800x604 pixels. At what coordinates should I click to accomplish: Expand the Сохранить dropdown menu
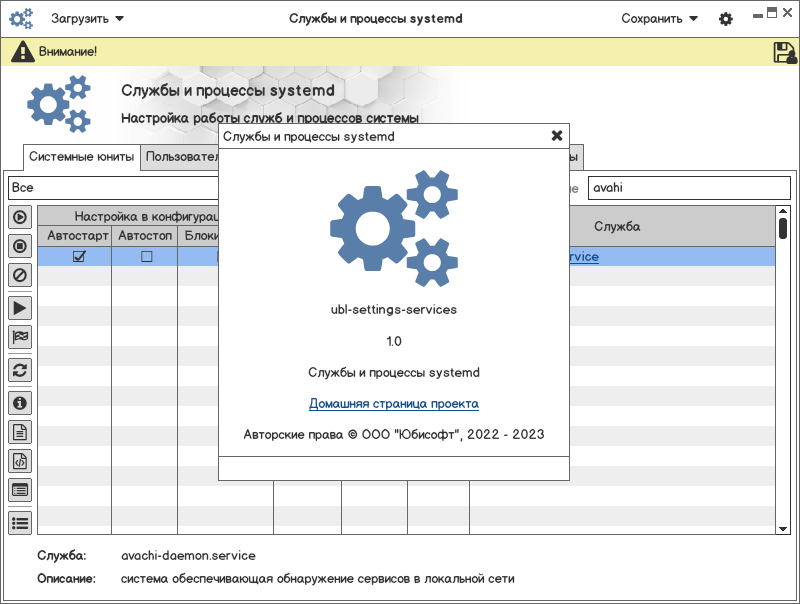pyautogui.click(x=659, y=18)
